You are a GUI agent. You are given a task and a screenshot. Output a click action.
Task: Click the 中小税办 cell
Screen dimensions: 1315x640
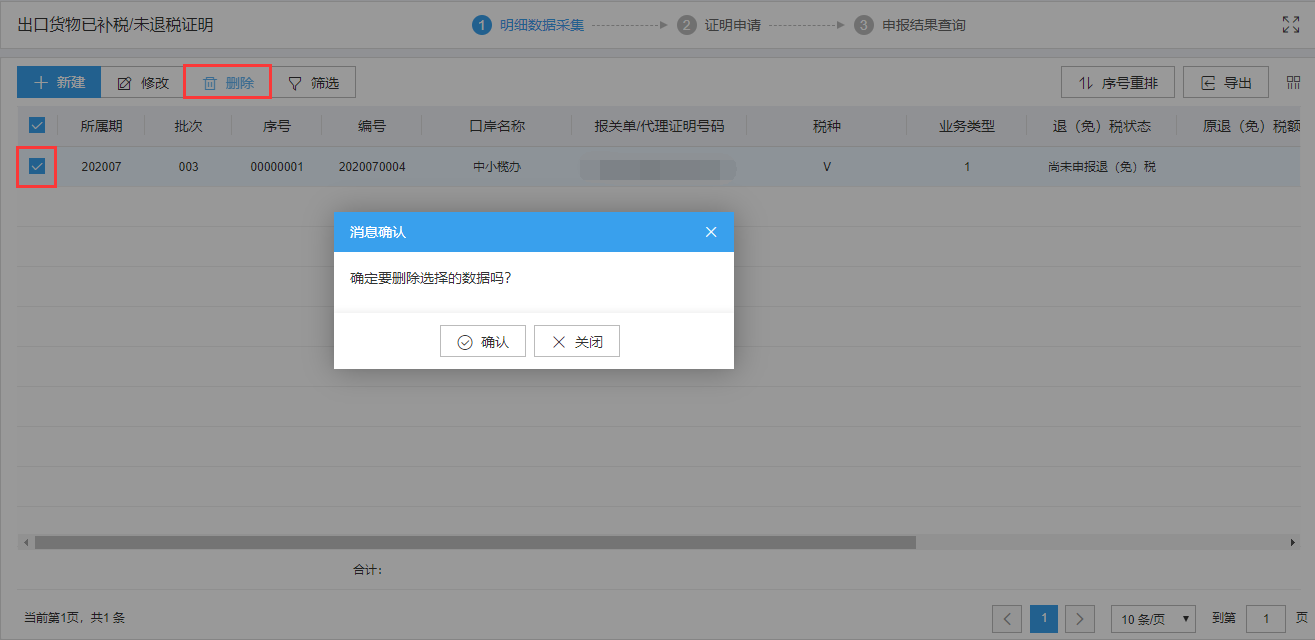[x=497, y=167]
